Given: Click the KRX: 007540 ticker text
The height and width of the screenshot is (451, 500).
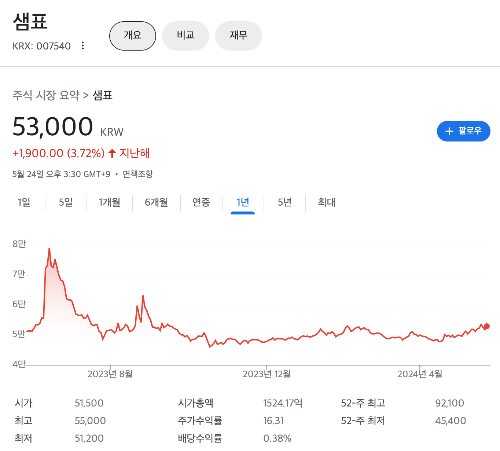Looking at the screenshot, I should pos(41,46).
